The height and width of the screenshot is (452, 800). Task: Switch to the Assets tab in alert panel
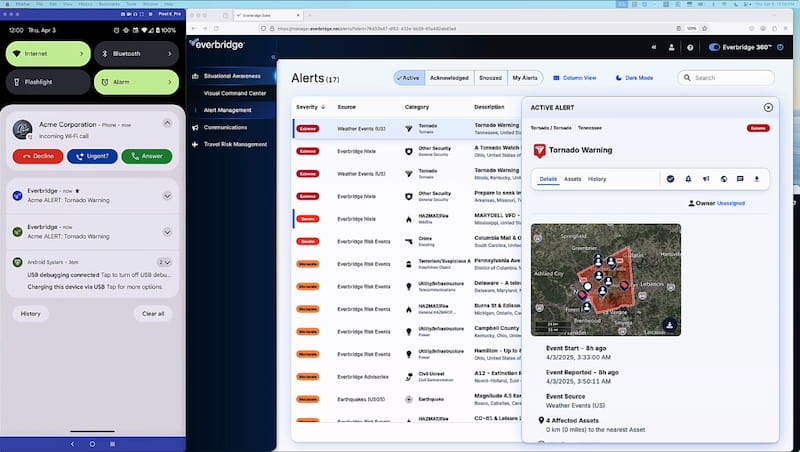coord(572,179)
